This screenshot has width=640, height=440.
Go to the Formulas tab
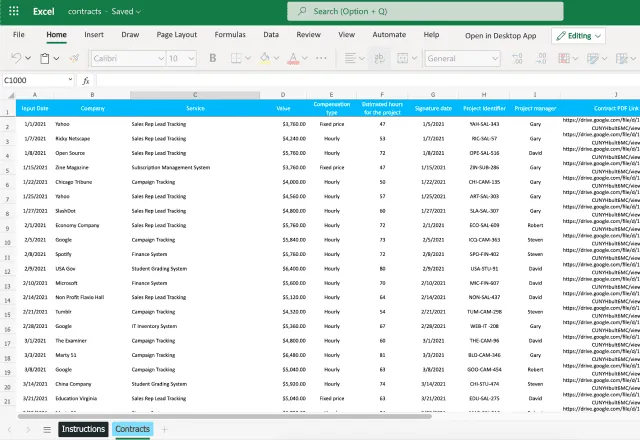(230, 35)
